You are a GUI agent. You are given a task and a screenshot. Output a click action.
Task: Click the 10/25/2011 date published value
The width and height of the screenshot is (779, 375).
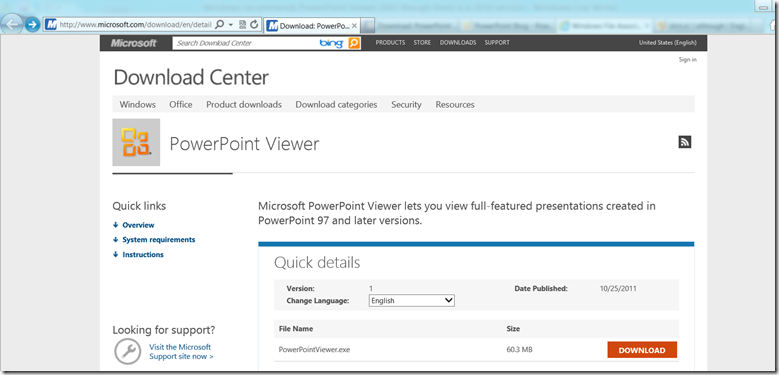point(619,289)
